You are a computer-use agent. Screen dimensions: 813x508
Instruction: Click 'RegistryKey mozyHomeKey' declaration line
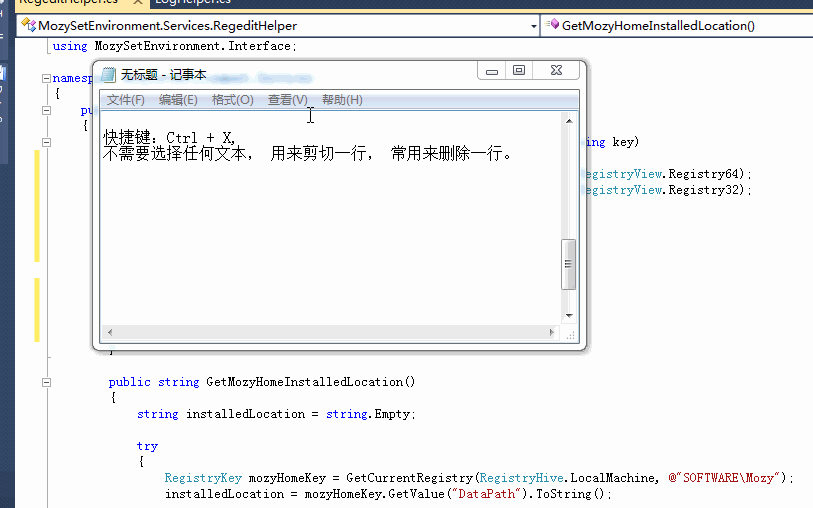[479, 478]
